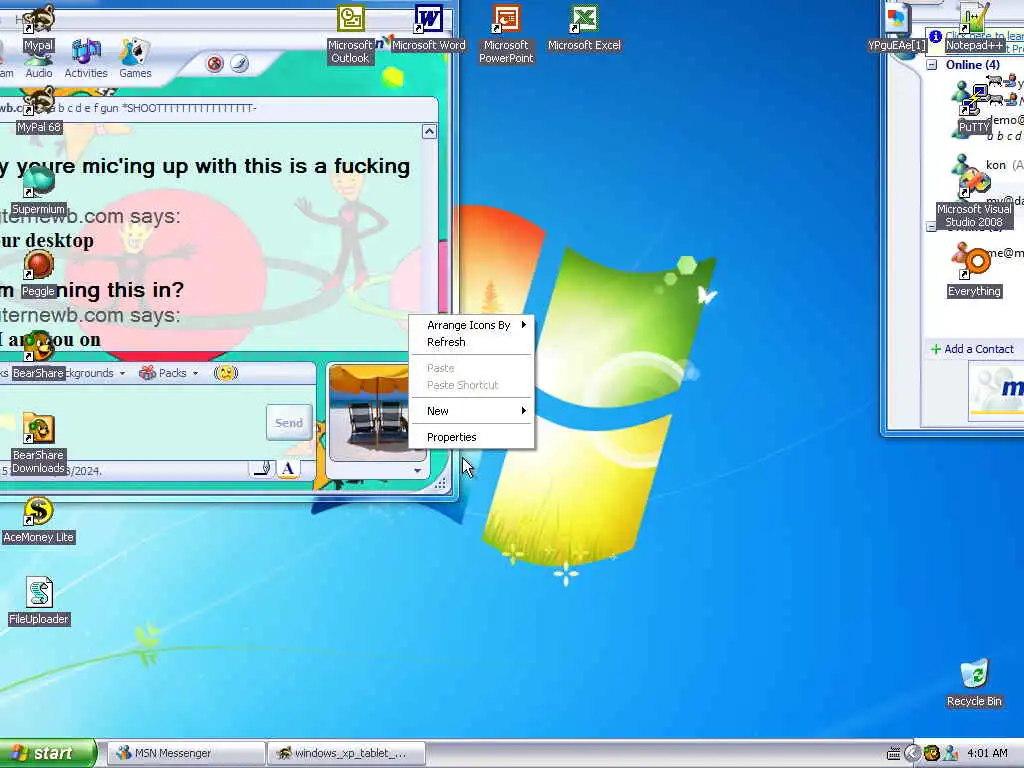Collapse the Online (4) contact group
Image resolution: width=1024 pixels, height=768 pixels.
[x=932, y=65]
